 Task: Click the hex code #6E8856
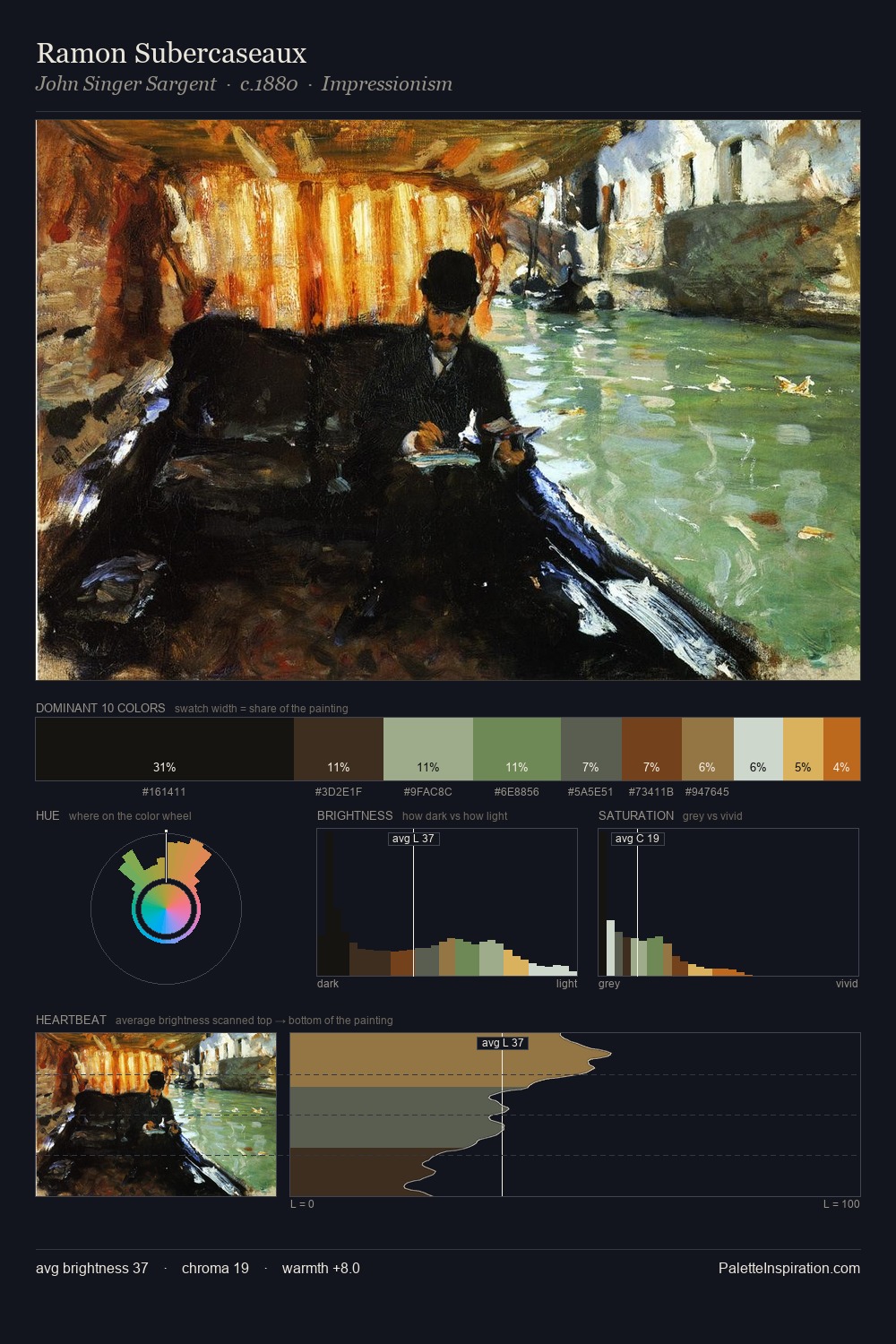517,792
